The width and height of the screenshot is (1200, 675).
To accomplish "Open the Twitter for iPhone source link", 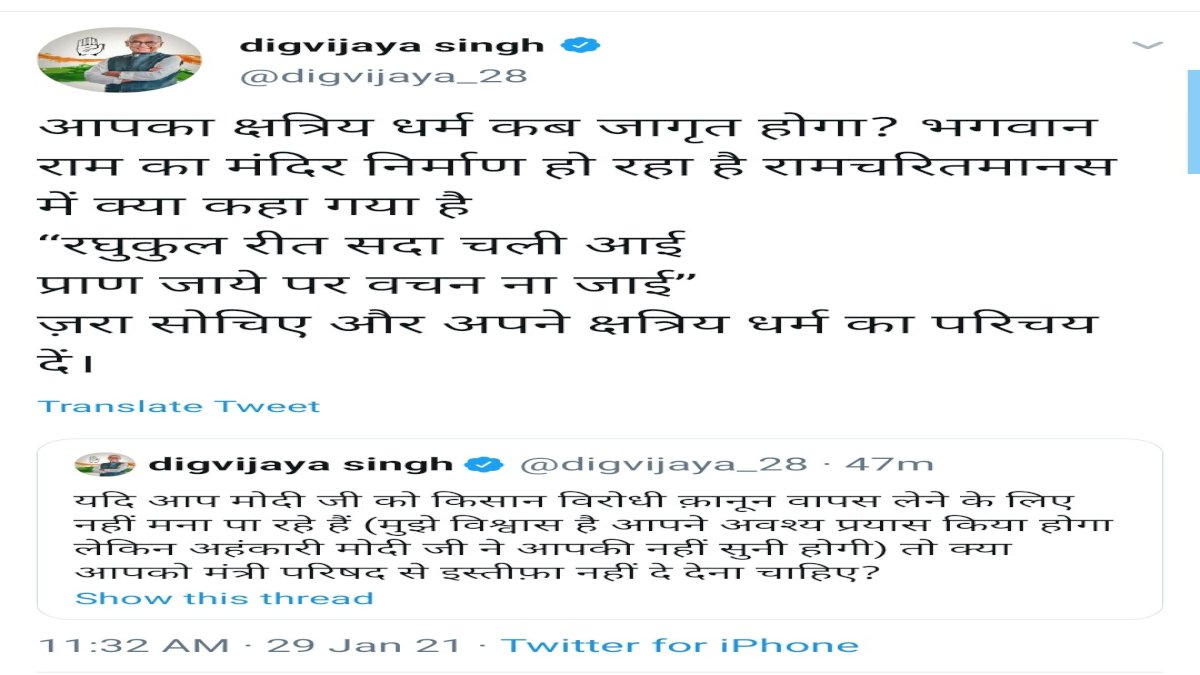I will coord(680,645).
